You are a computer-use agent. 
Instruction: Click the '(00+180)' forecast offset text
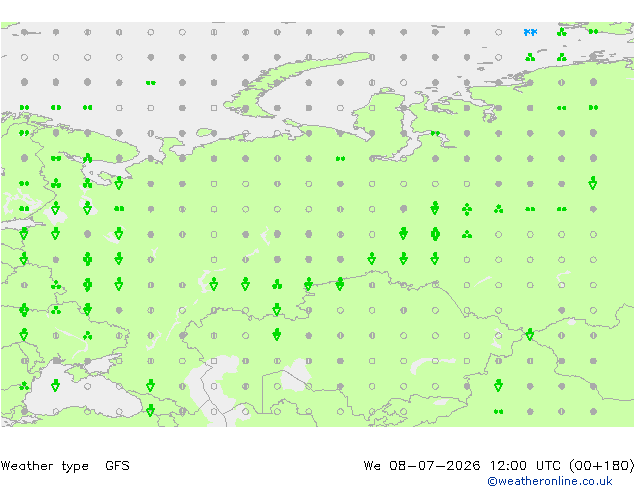602,466
